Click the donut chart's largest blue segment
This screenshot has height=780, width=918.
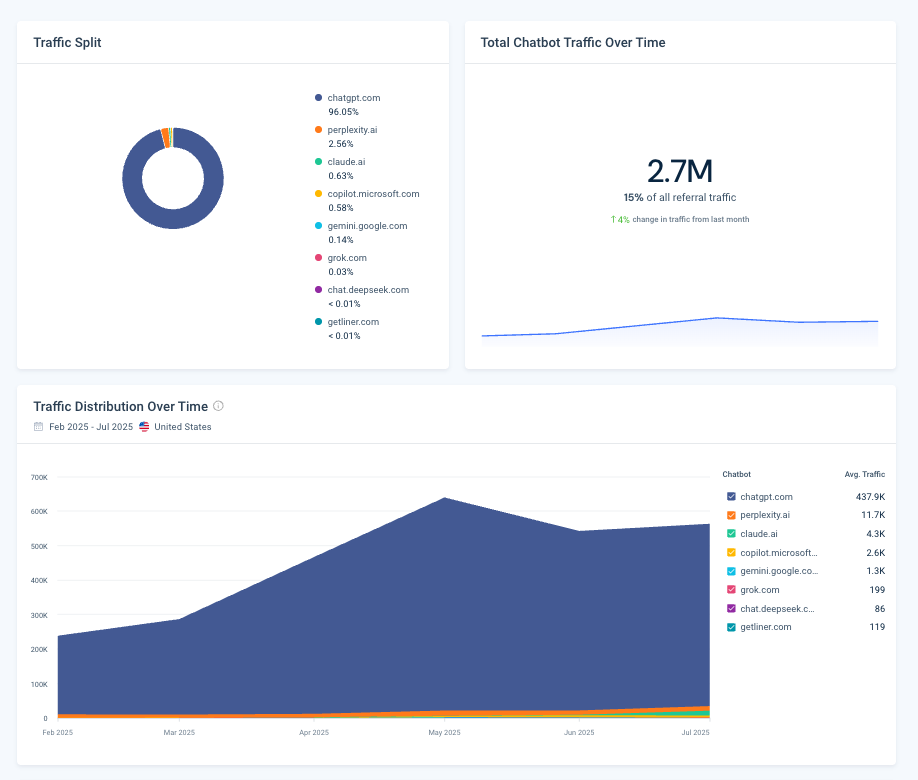[173, 220]
